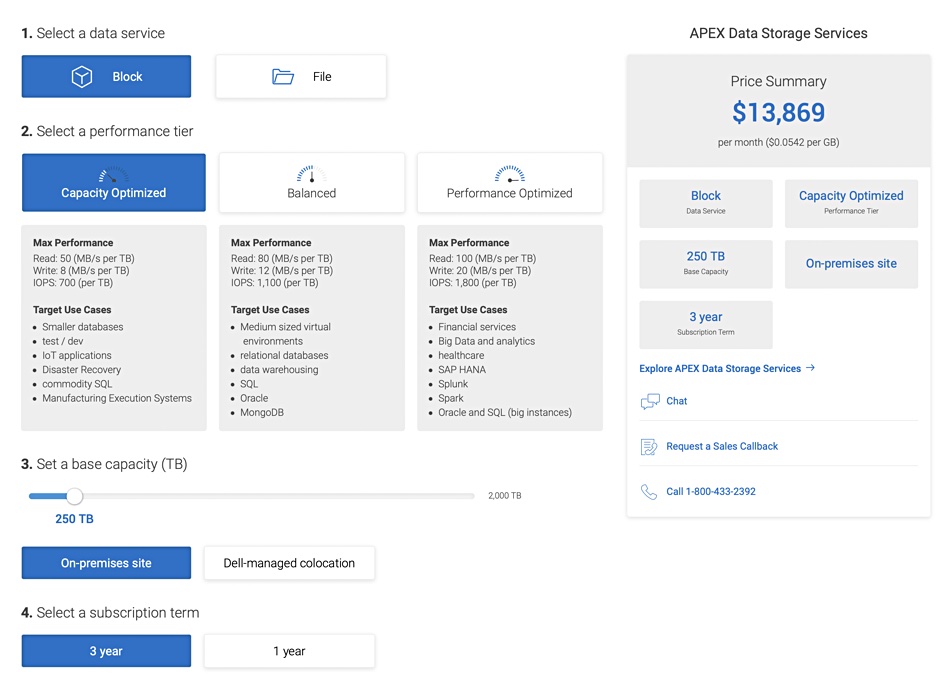
Task: Click the Performance Optimized gauge icon
Action: point(509,174)
